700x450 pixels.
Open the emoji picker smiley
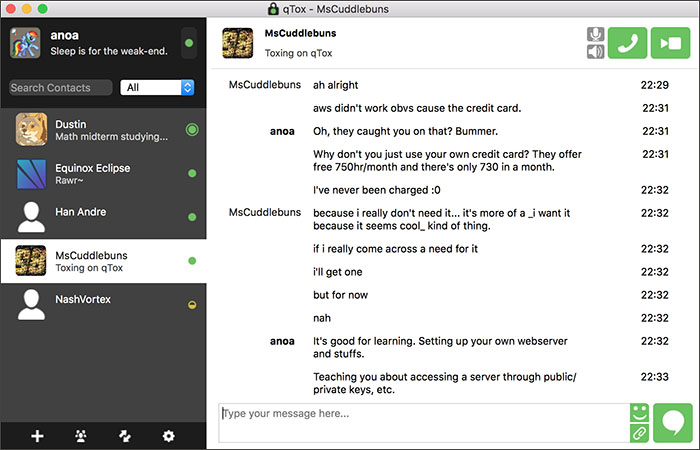(x=639, y=412)
